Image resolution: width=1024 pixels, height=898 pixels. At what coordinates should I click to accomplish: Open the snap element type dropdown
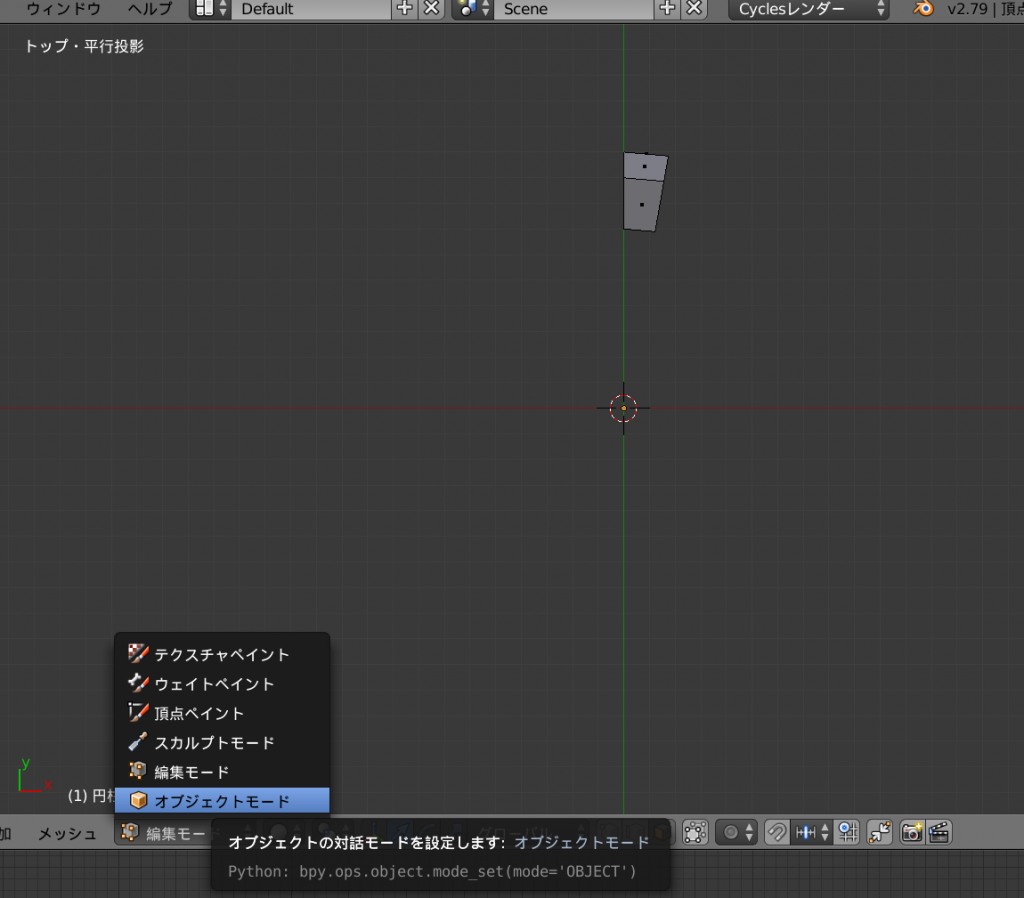click(x=811, y=832)
